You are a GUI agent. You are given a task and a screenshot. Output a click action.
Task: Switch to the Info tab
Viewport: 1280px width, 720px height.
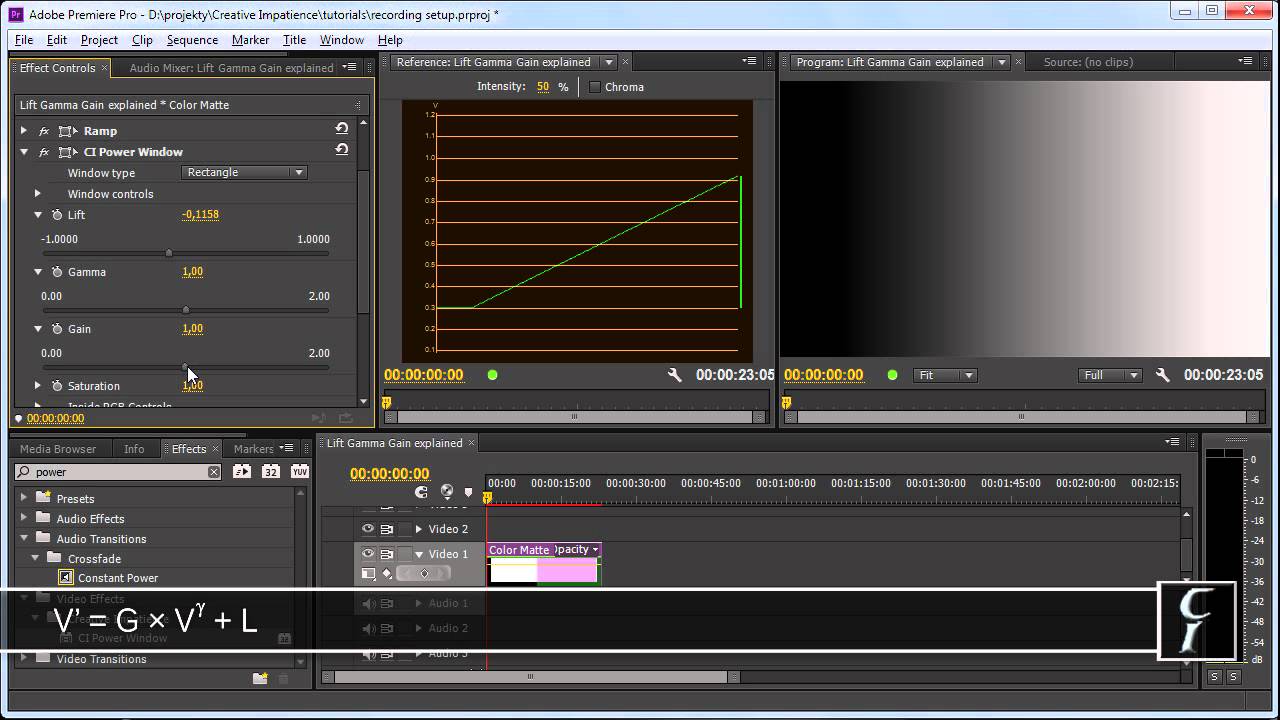click(x=134, y=449)
